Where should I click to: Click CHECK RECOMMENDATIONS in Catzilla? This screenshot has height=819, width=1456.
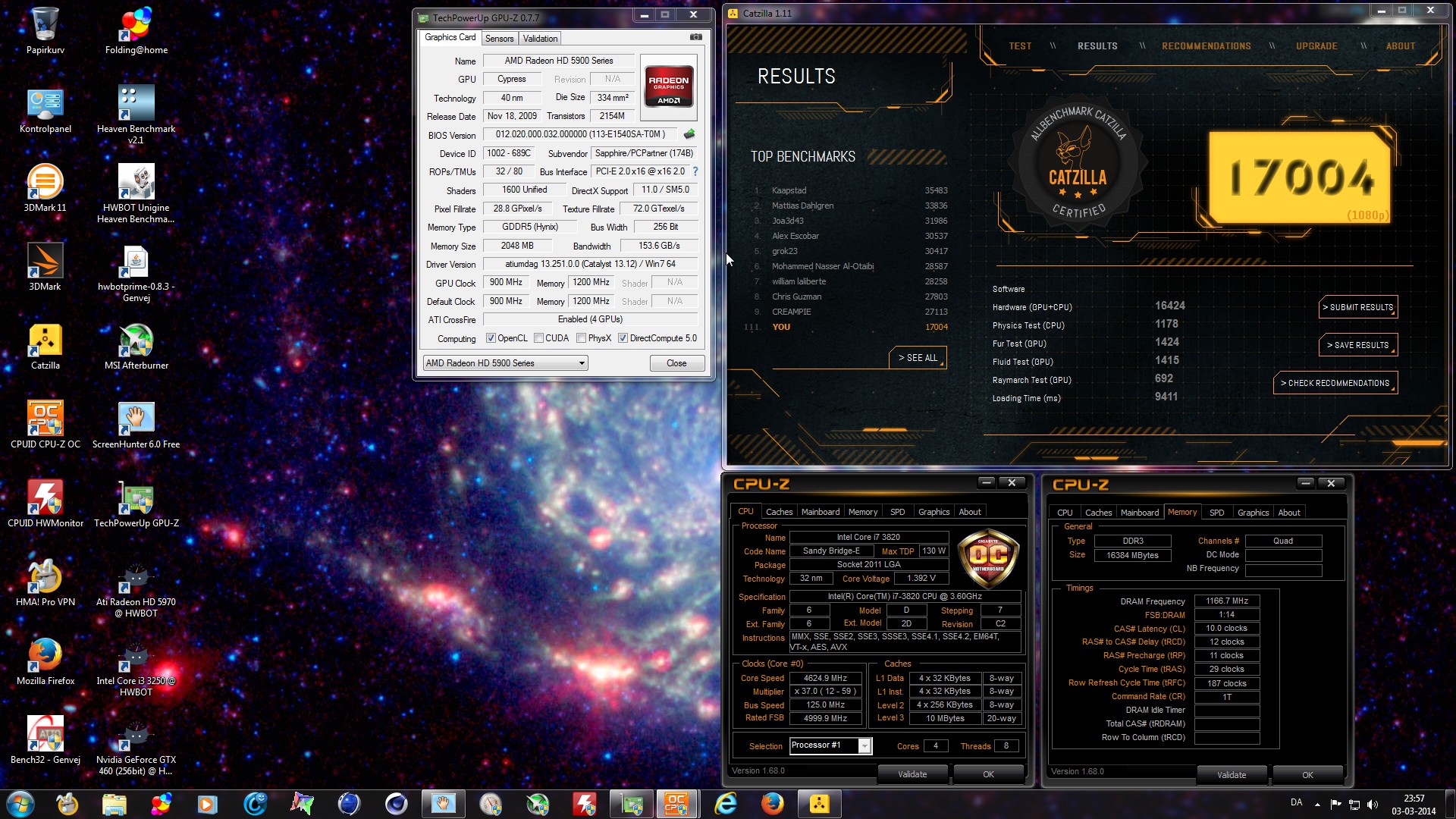click(1335, 383)
